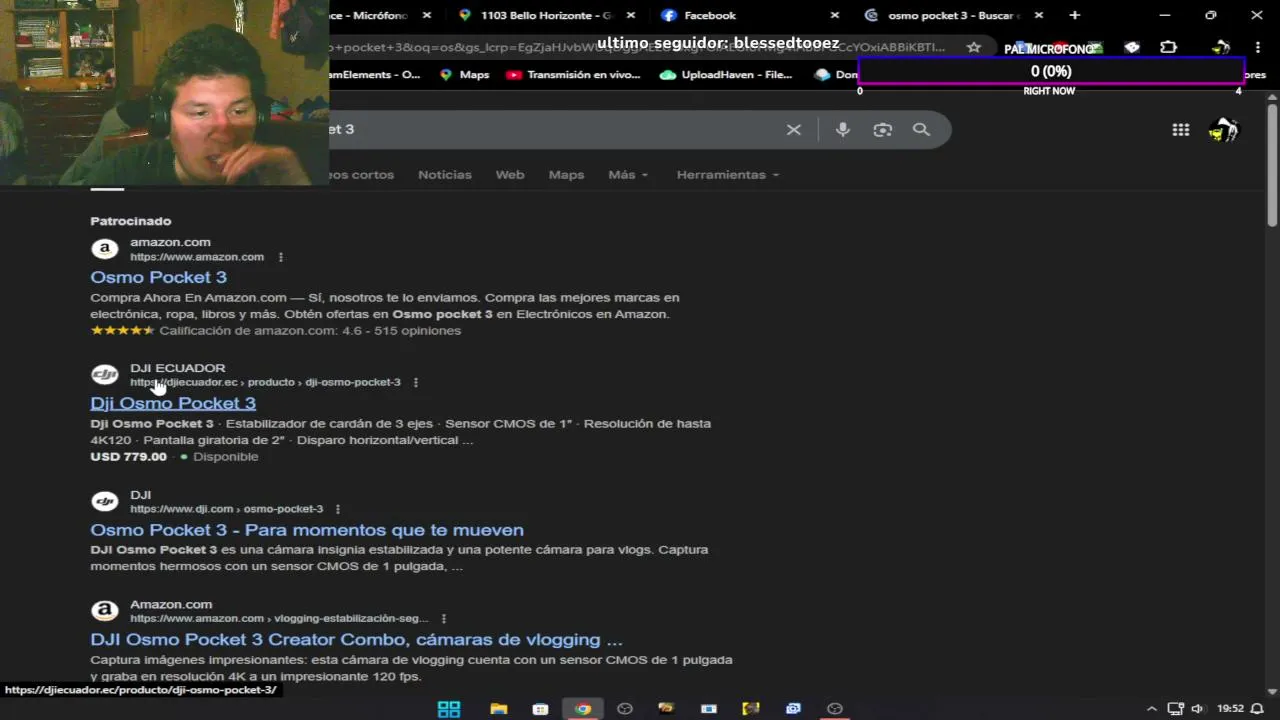Open more options for Amazon.com vlogging result
The height and width of the screenshot is (720, 1280).
point(444,619)
